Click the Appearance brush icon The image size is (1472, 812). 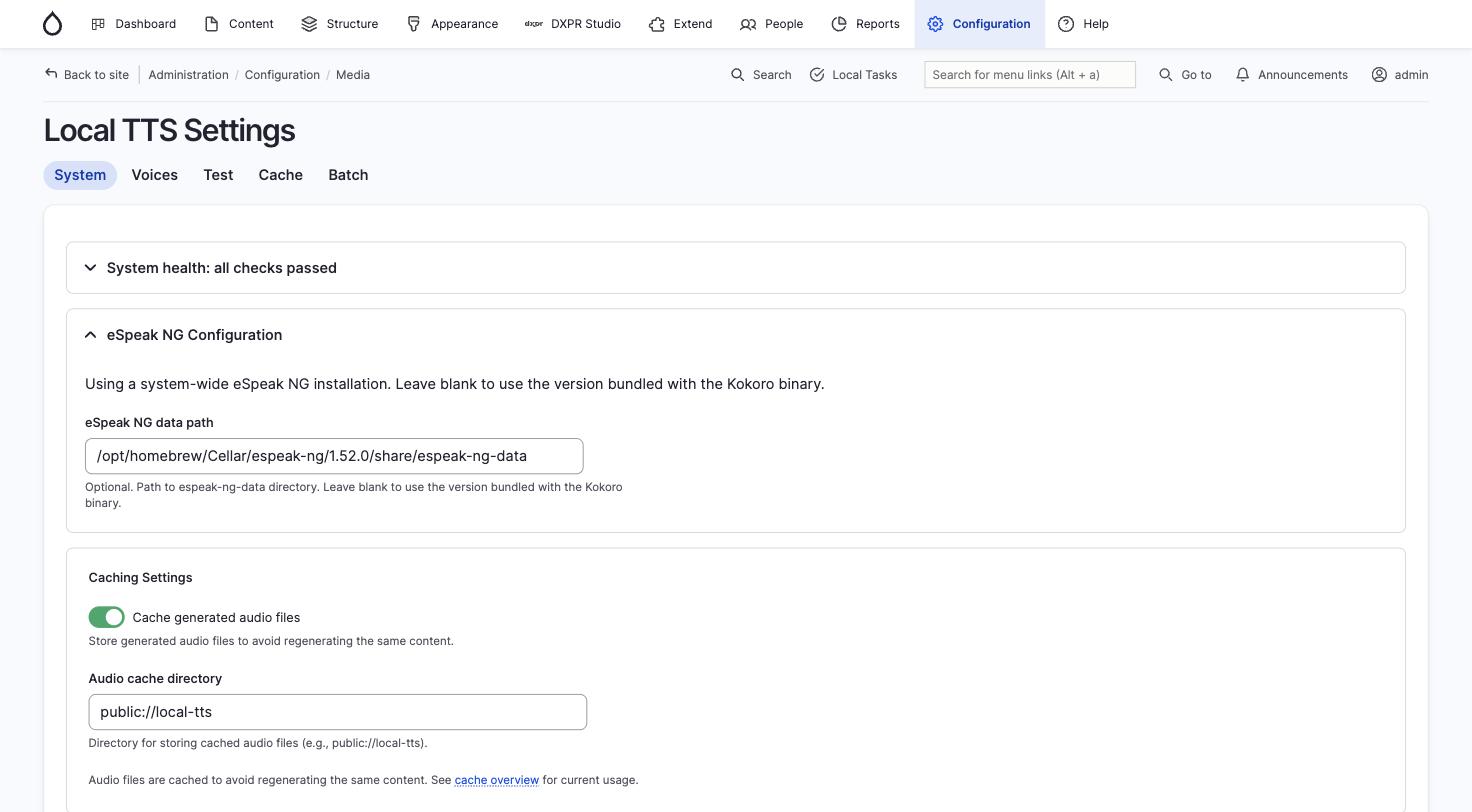pos(413,24)
